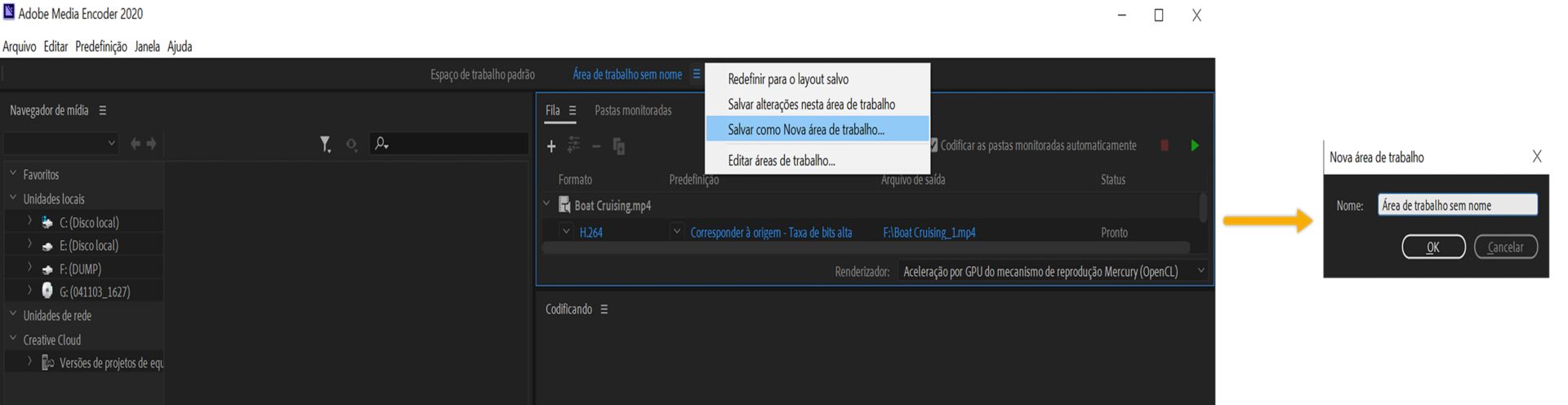Image resolution: width=1568 pixels, height=405 pixels.
Task: Click Cancelar in Nova área de trabalho dialog
Action: 1505,247
